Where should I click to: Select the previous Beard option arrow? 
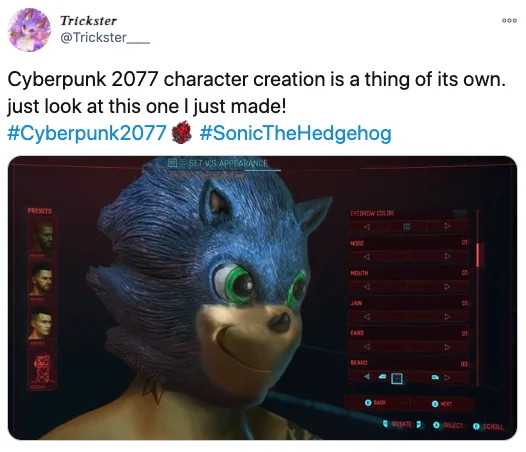(367, 377)
